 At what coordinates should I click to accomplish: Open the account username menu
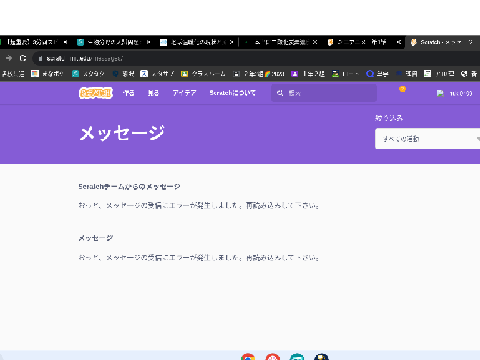pyautogui.click(x=461, y=94)
